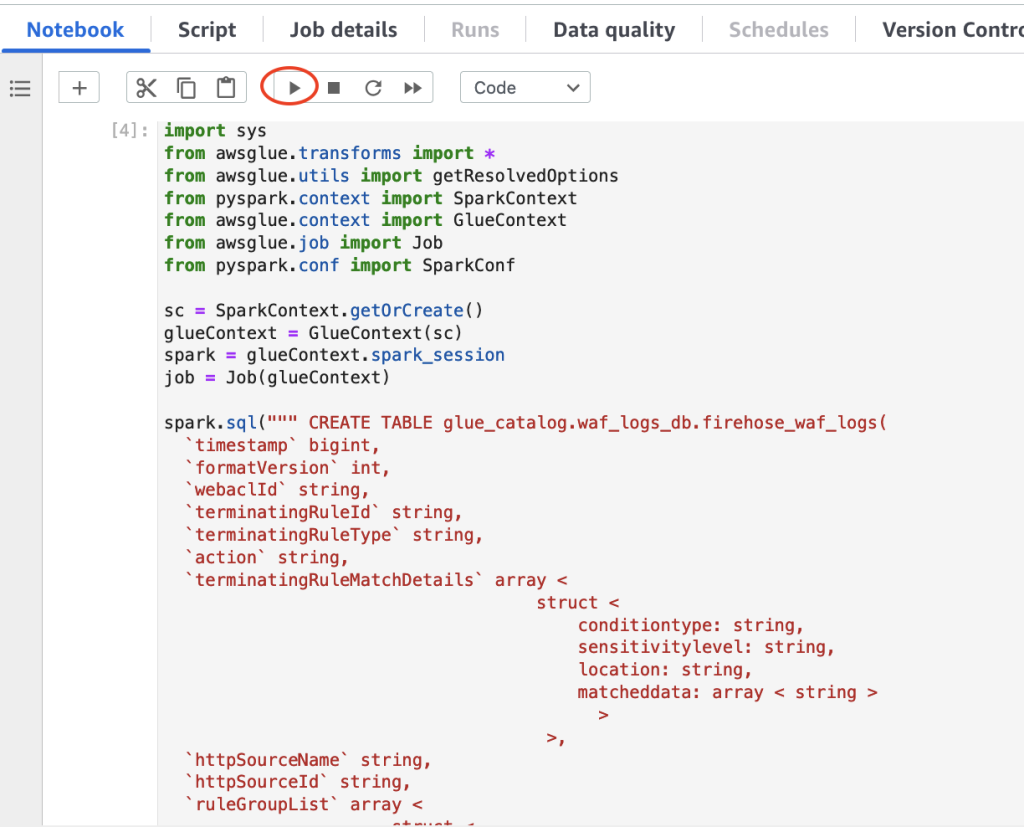1024x827 pixels.
Task: Open the table of contents sidebar icon
Action: click(20, 88)
